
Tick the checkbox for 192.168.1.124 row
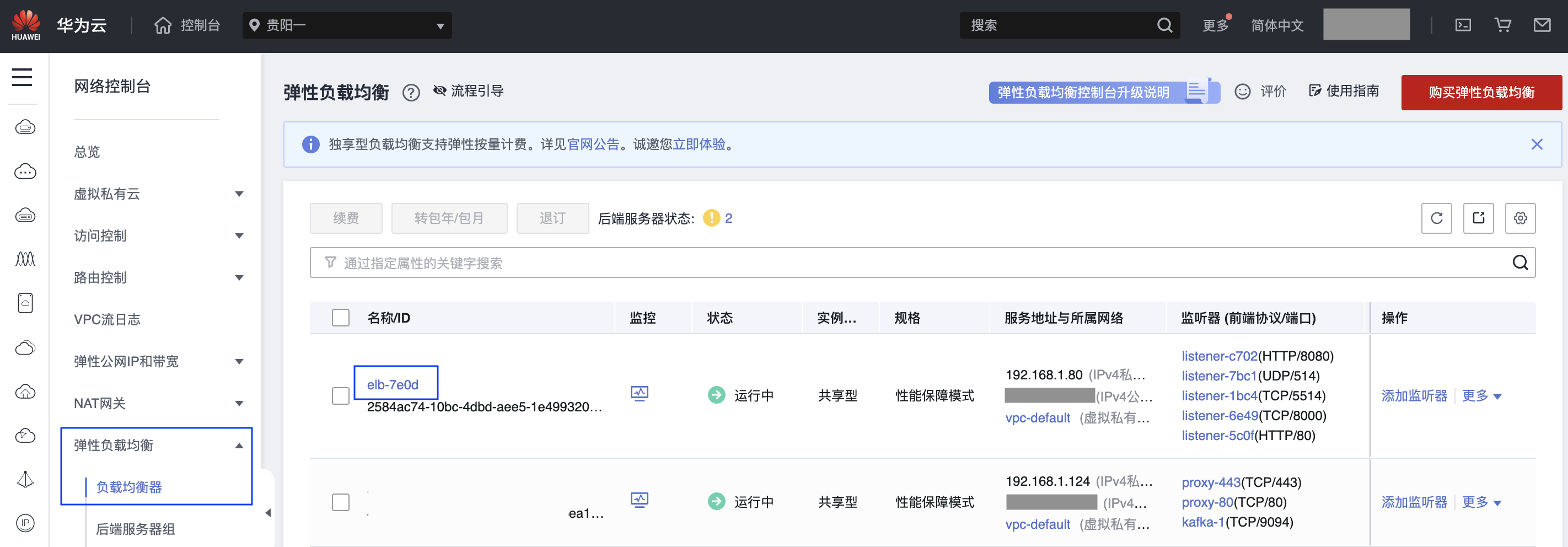[x=341, y=502]
